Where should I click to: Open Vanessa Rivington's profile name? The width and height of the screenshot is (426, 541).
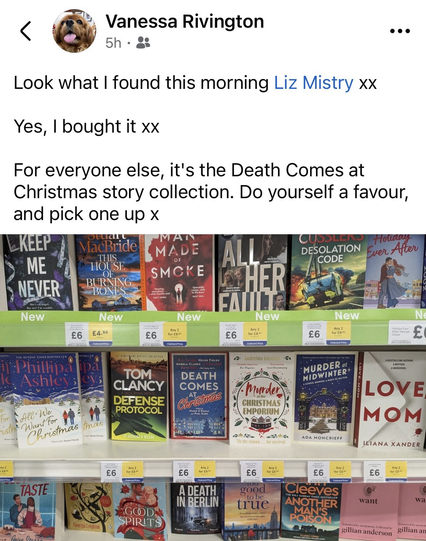pos(185,21)
